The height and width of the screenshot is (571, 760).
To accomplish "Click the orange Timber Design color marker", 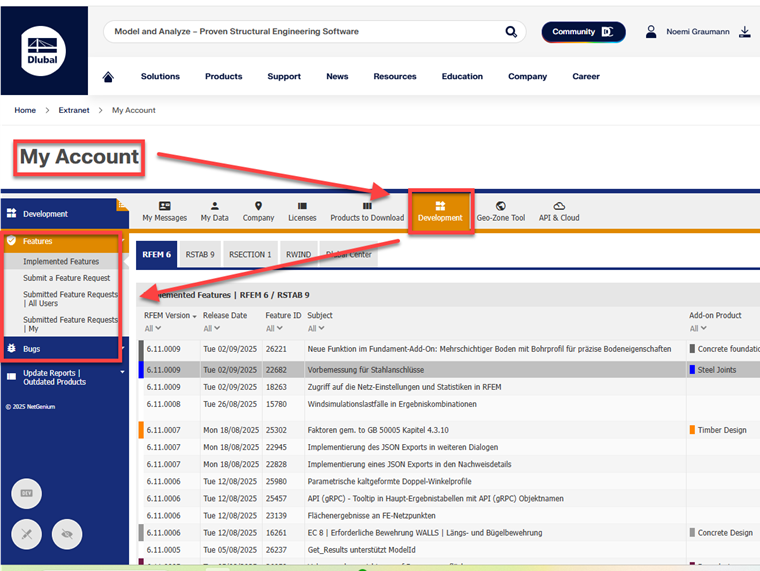I will coord(692,430).
